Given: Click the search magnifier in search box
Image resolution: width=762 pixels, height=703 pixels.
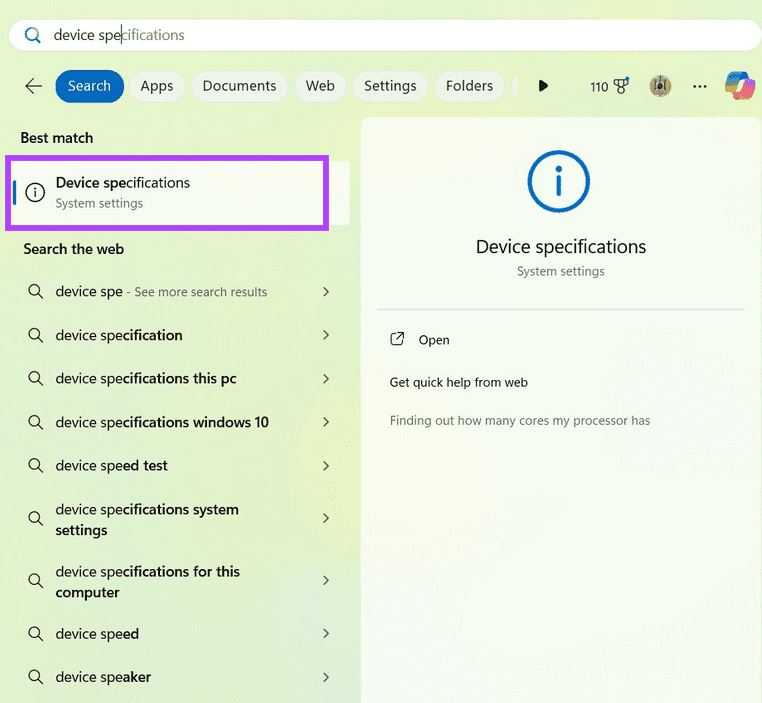Looking at the screenshot, I should 33,35.
